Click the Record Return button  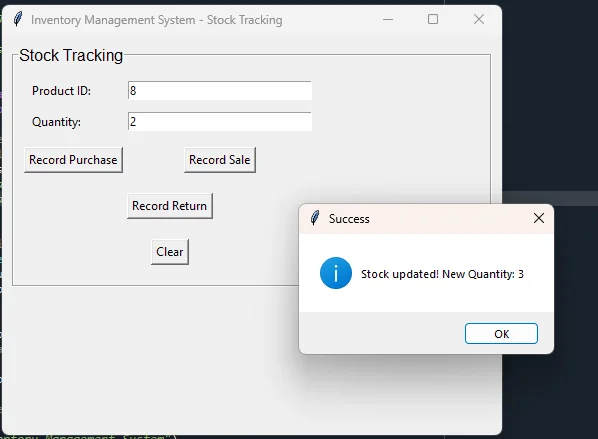pyautogui.click(x=170, y=206)
